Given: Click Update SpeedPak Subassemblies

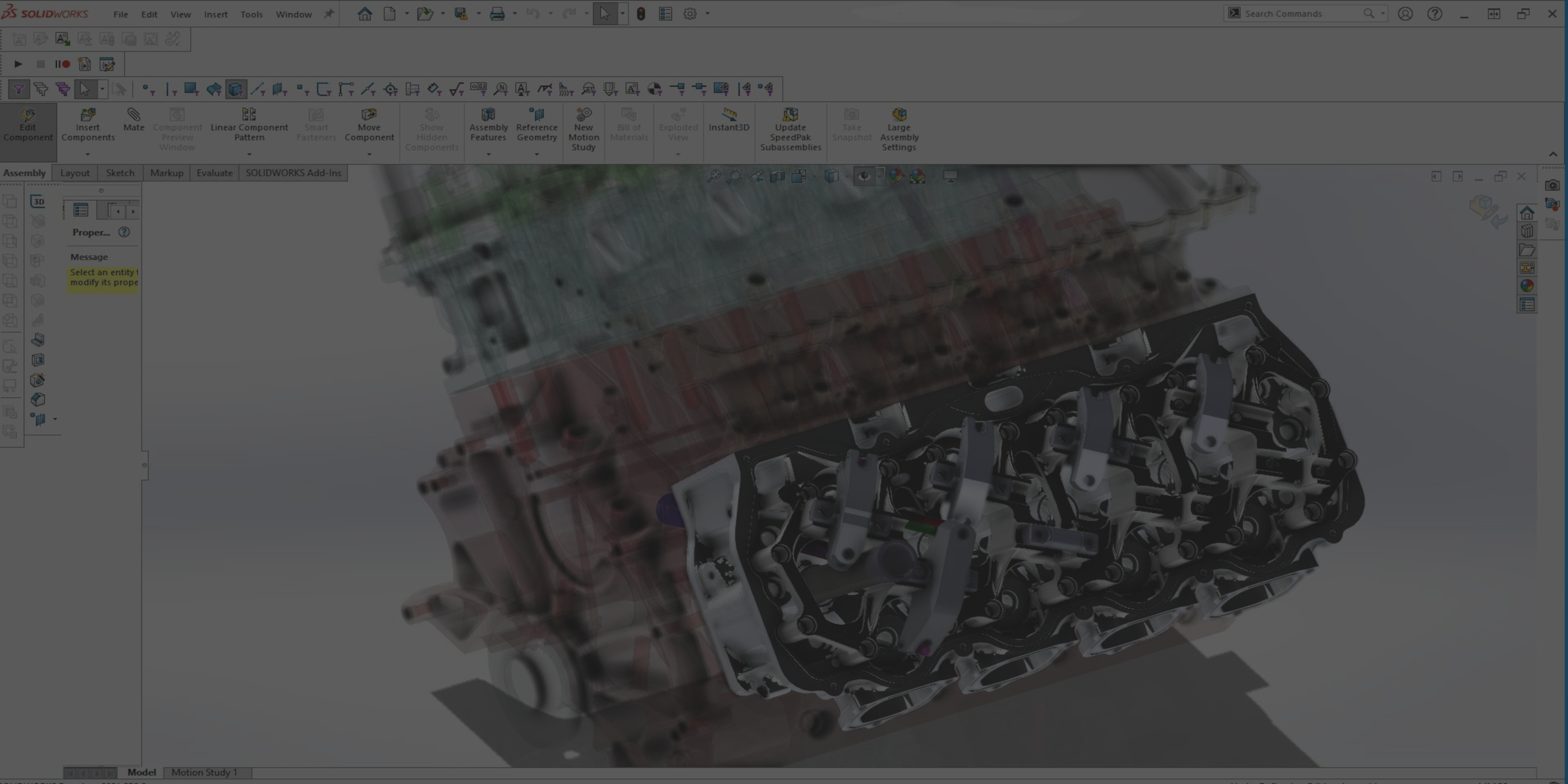Looking at the screenshot, I should pyautogui.click(x=790, y=129).
